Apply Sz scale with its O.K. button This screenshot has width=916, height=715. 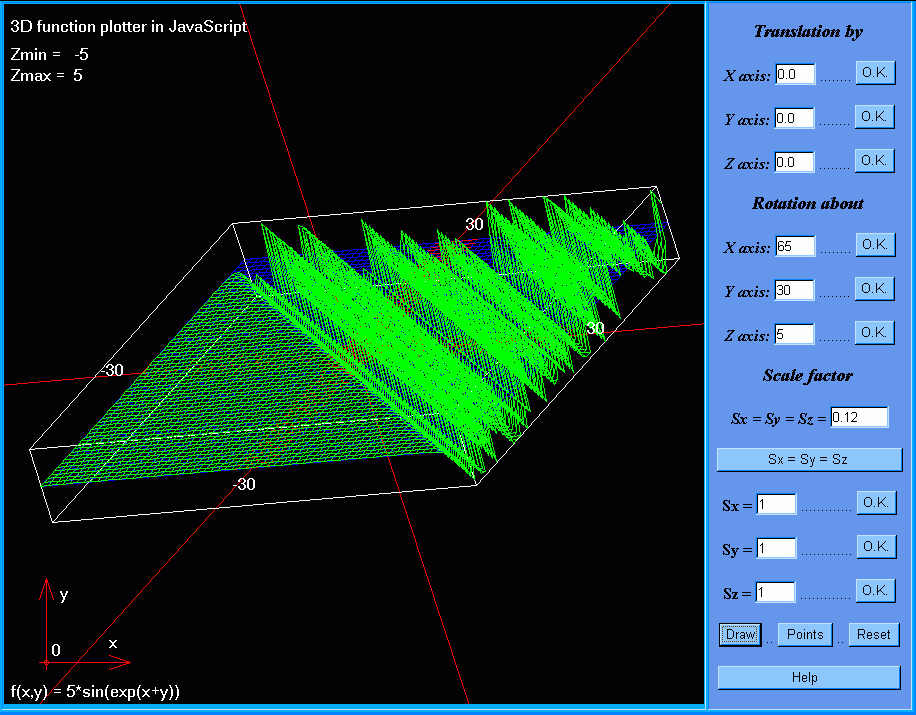click(875, 591)
